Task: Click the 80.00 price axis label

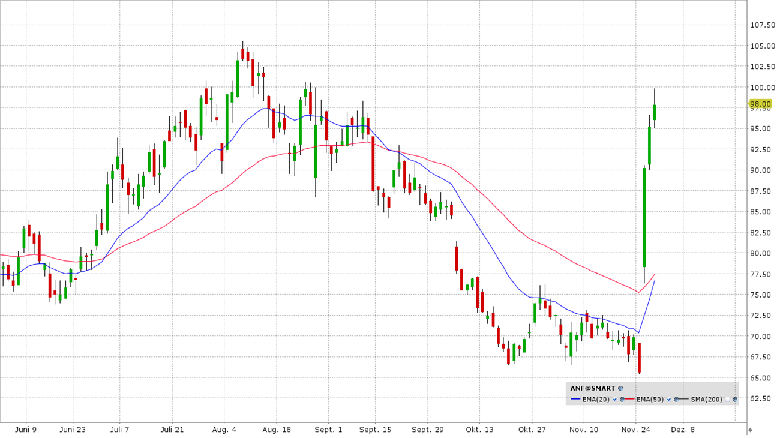Action: [761, 253]
